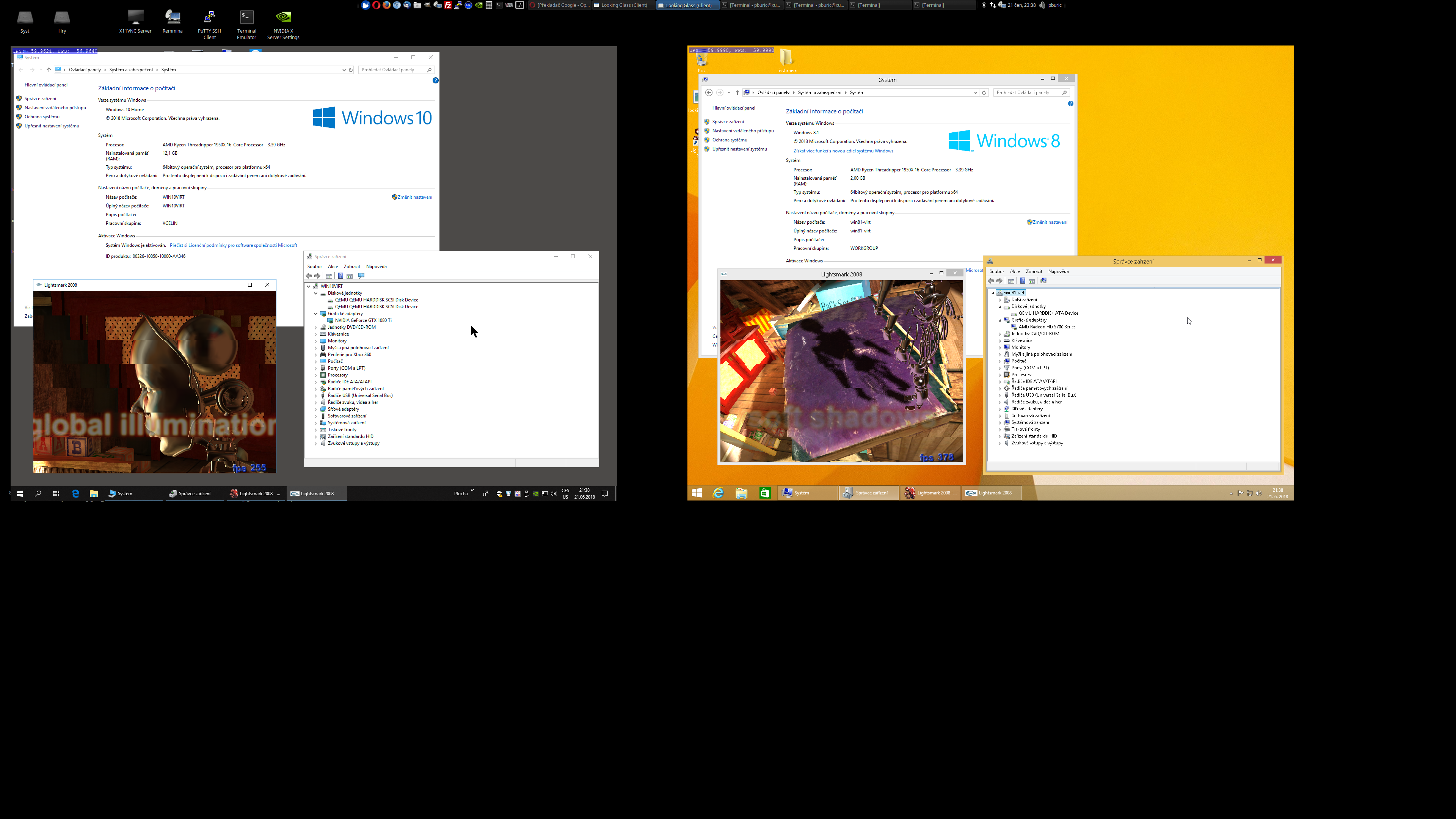Open Zobrazit menu in Windows 10 Device Manager
Viewport: 1456px width, 819px height.
coord(351,267)
